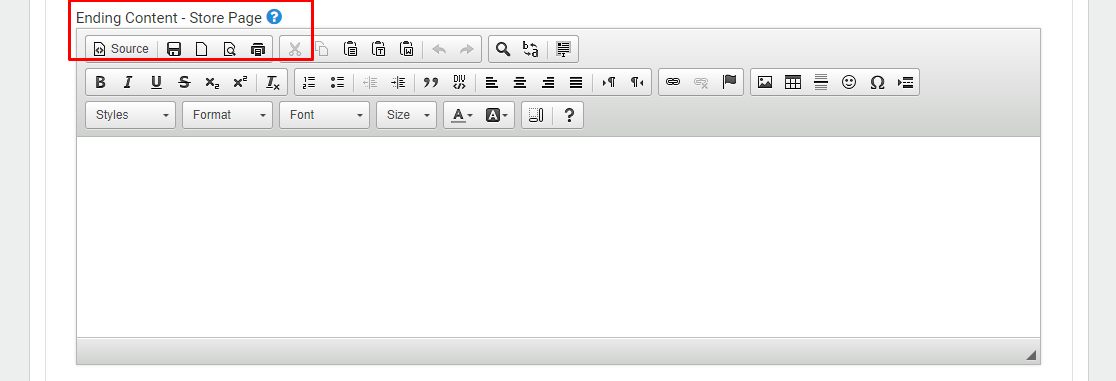Viewport: 1116px width, 381px height.
Task: Toggle underline formatting
Action: coord(157,82)
